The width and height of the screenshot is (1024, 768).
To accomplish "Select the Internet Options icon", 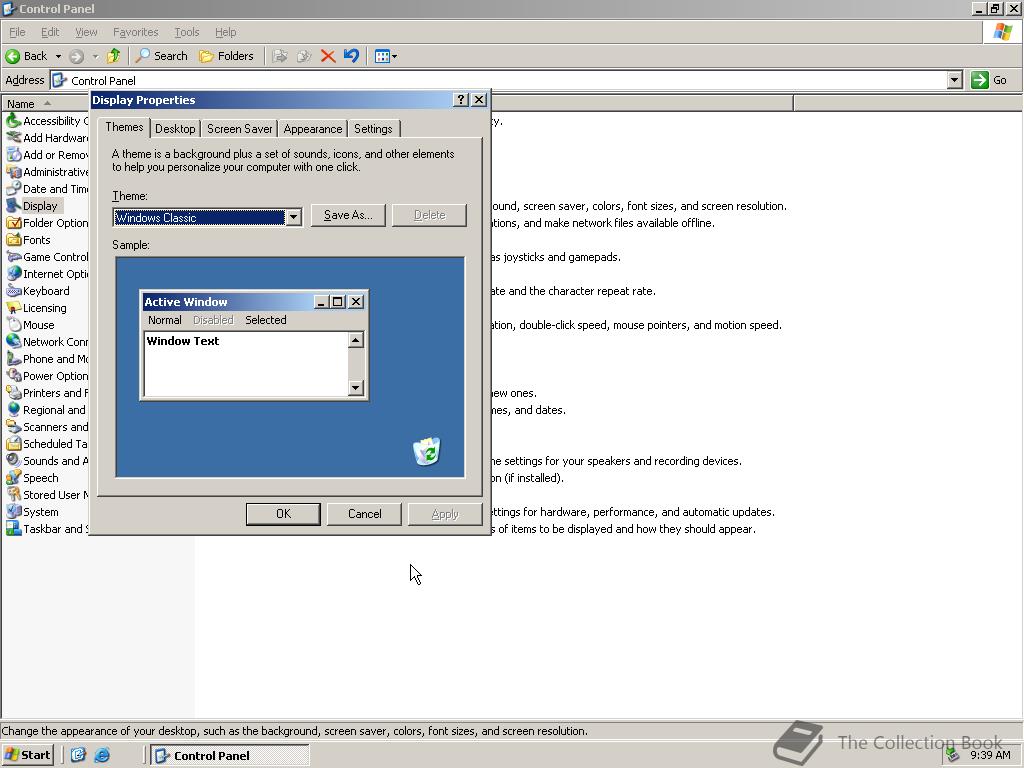I will coord(13,273).
